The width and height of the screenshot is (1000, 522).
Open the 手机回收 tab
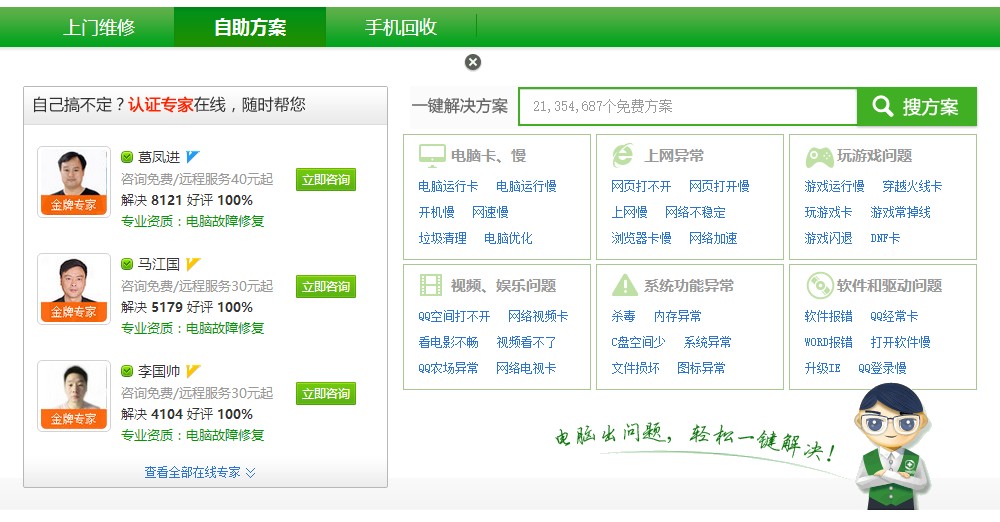tap(401, 27)
